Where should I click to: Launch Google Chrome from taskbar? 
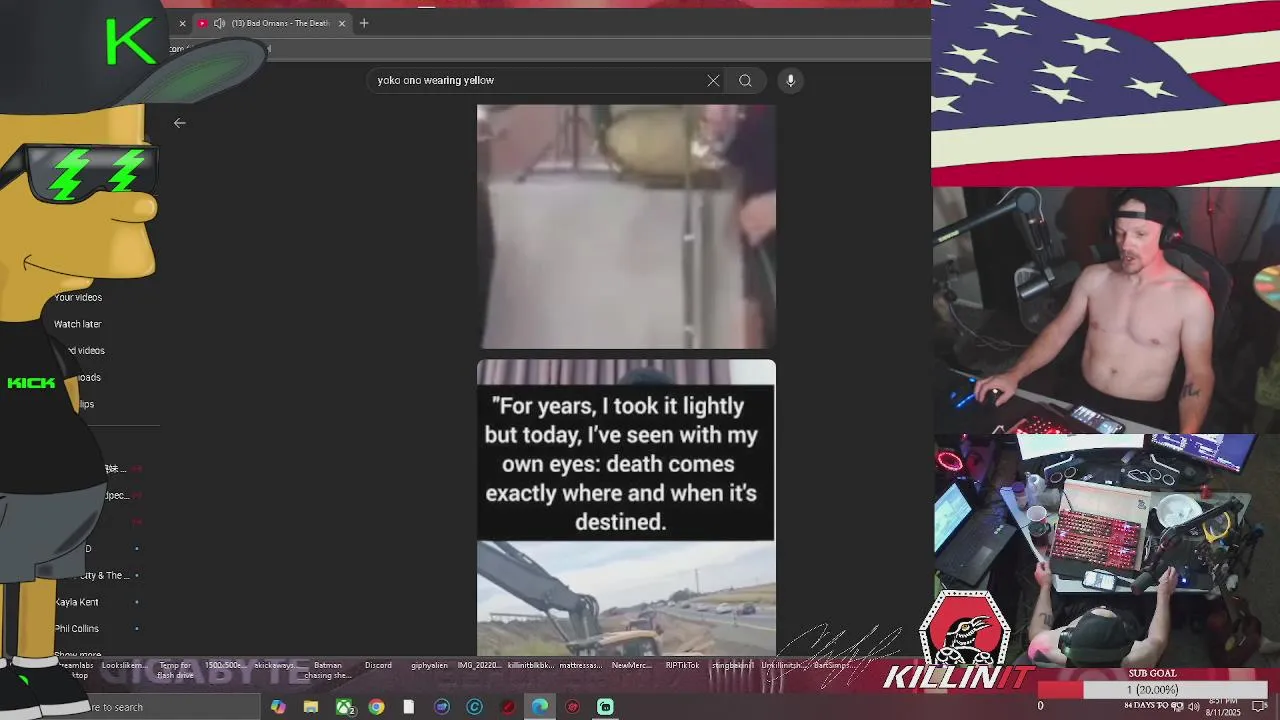pyautogui.click(x=376, y=707)
